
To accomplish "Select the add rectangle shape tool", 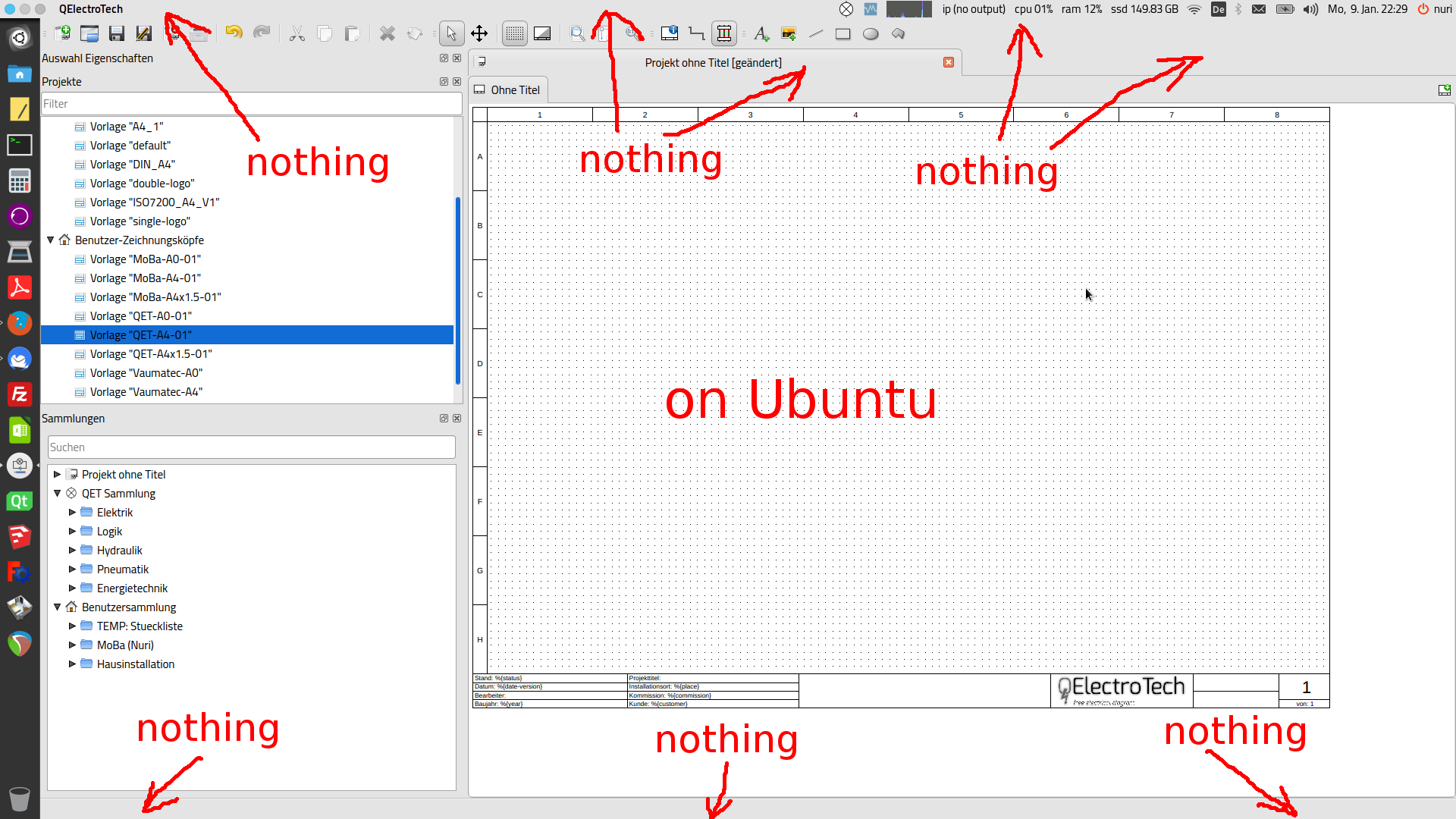I will pyautogui.click(x=843, y=33).
